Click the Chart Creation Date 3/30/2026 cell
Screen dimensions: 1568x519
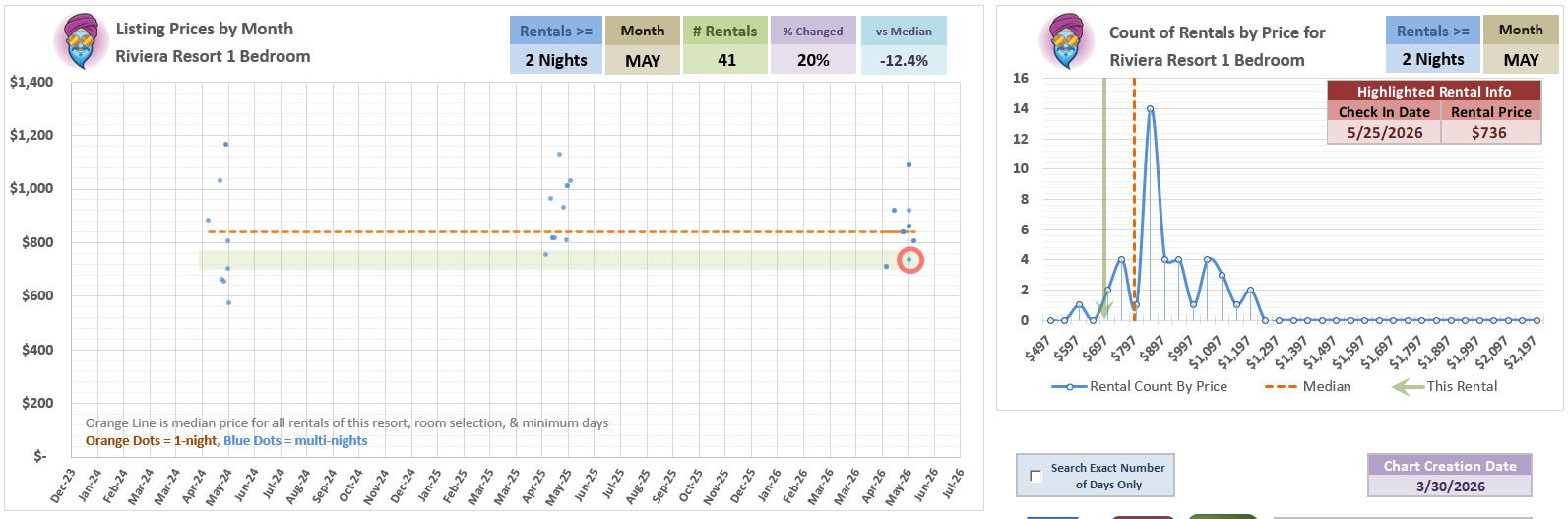[1449, 487]
